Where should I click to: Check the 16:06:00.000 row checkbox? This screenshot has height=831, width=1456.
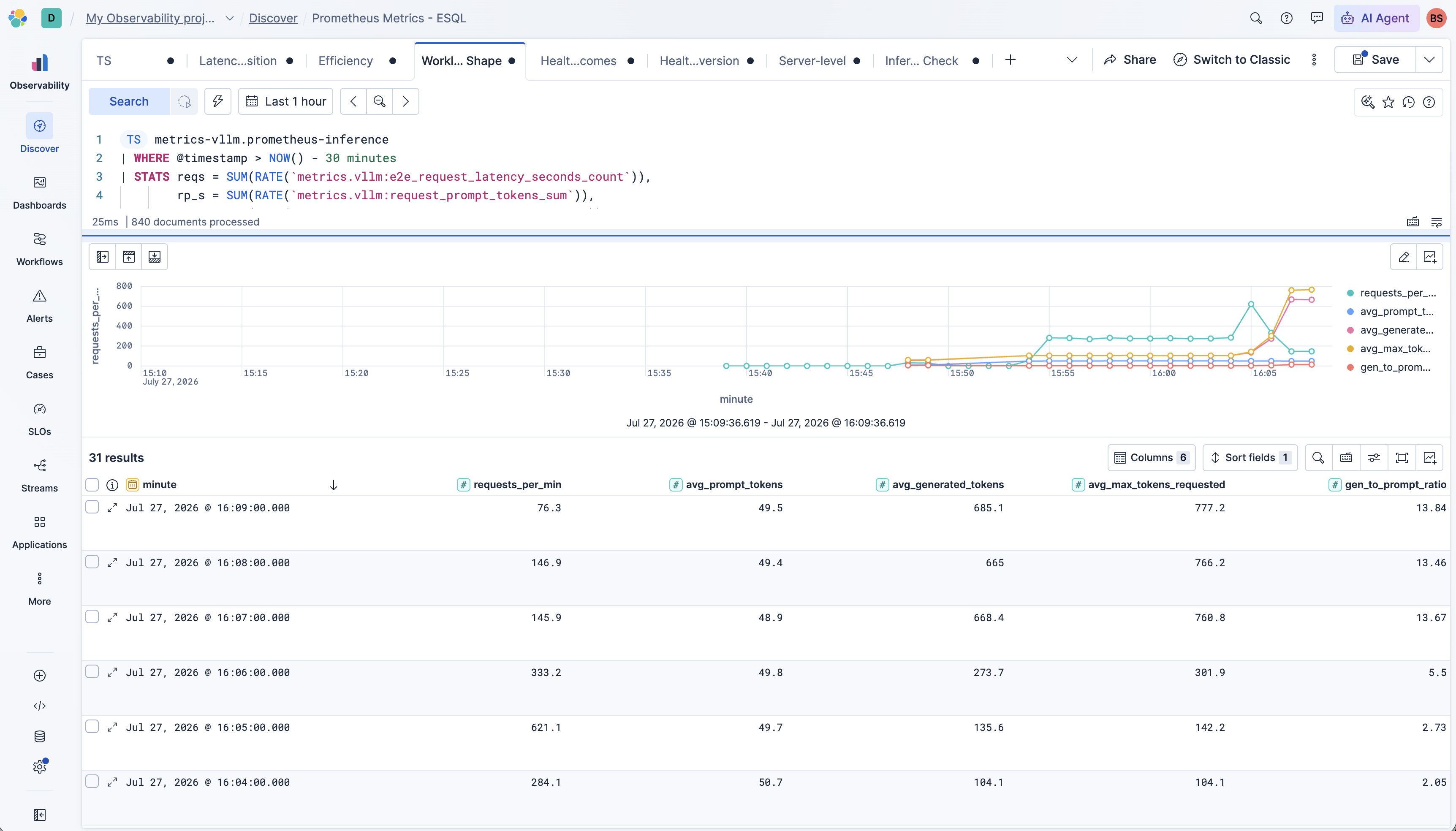coord(92,671)
